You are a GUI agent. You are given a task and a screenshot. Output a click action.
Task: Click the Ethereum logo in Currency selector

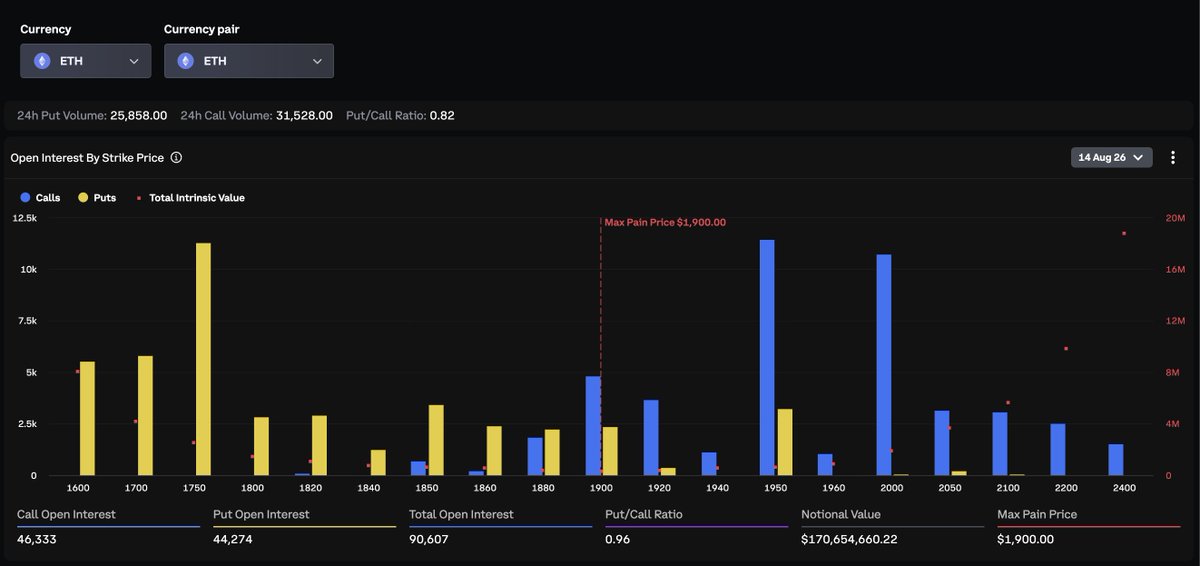(42, 61)
